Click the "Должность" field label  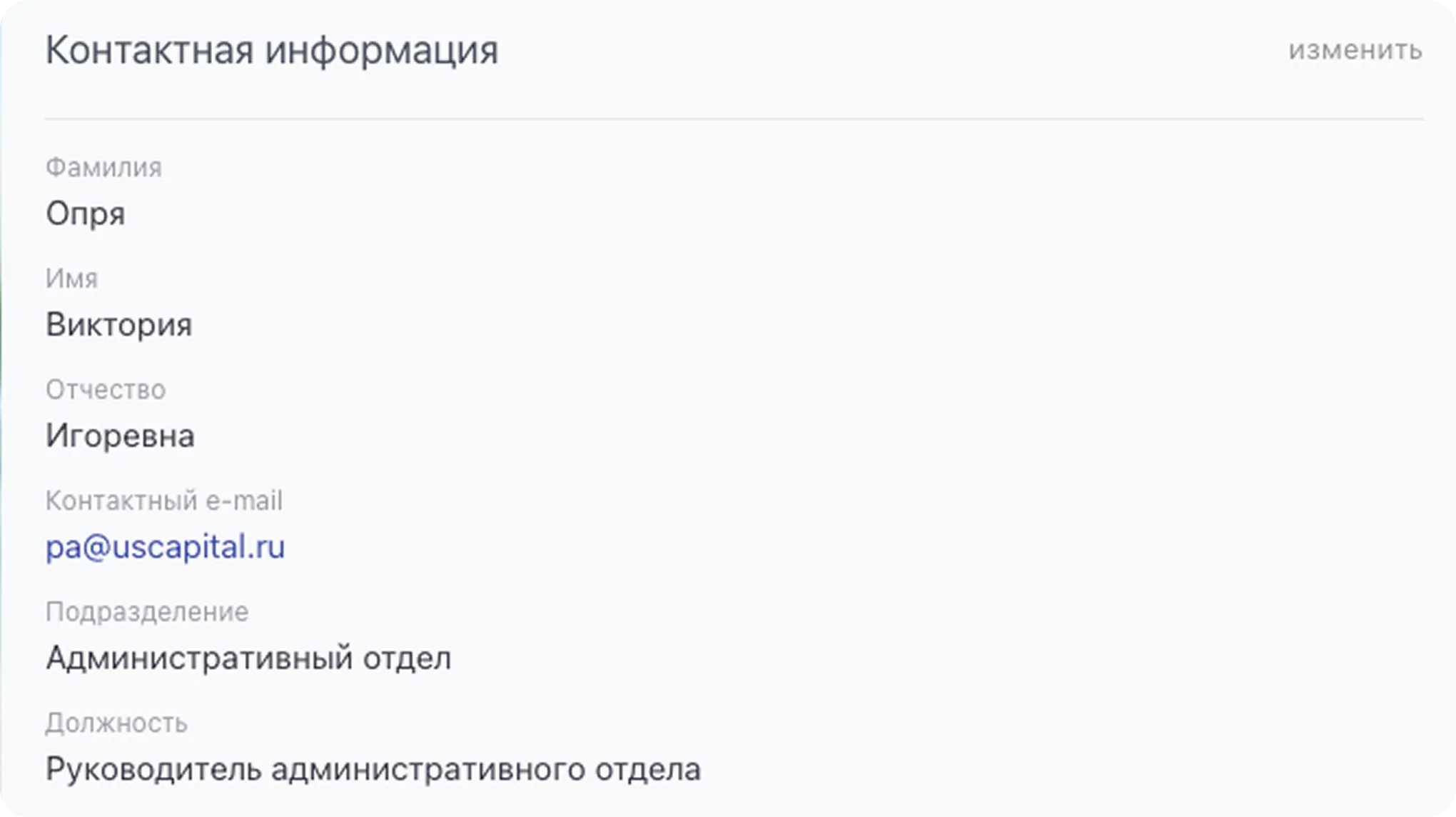coord(116,723)
